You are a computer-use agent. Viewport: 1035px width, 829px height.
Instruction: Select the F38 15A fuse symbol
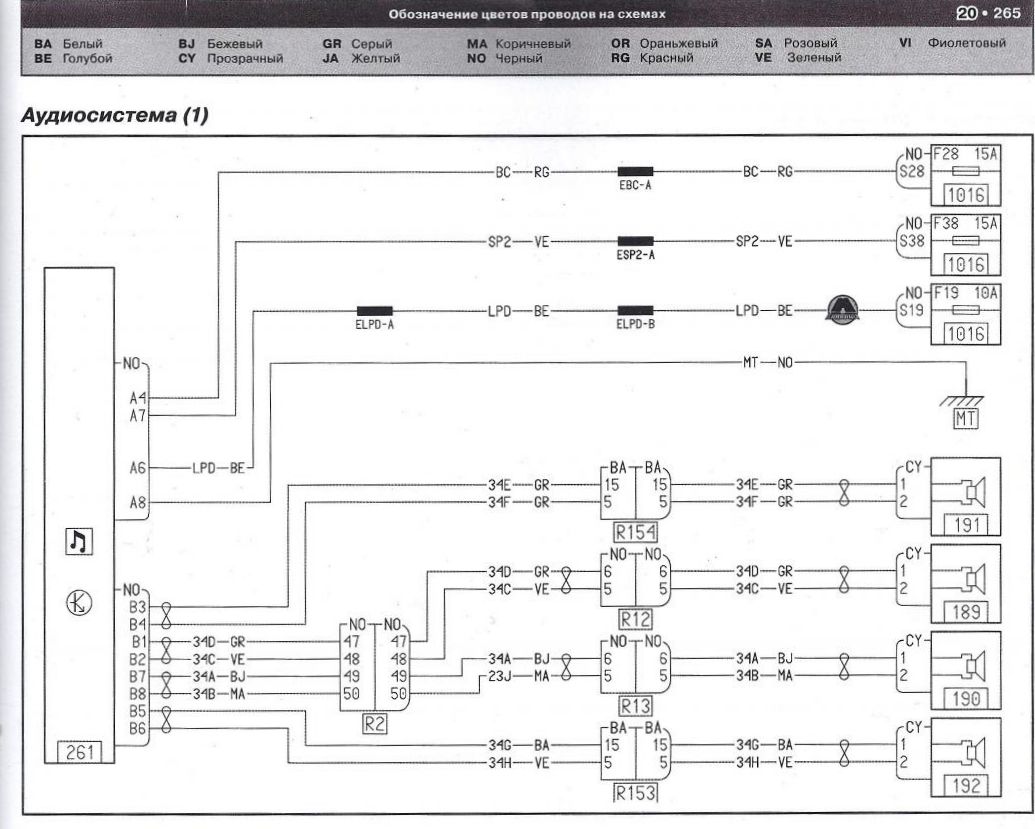click(965, 242)
